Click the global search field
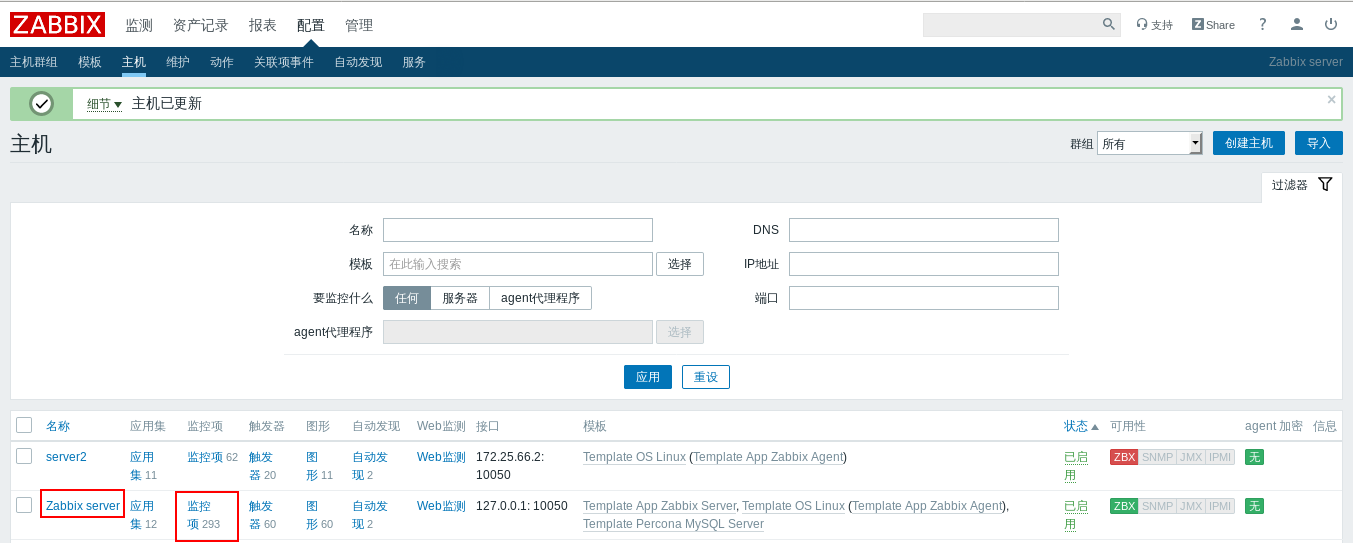Screen dimensions: 1353x543 coord(1011,25)
